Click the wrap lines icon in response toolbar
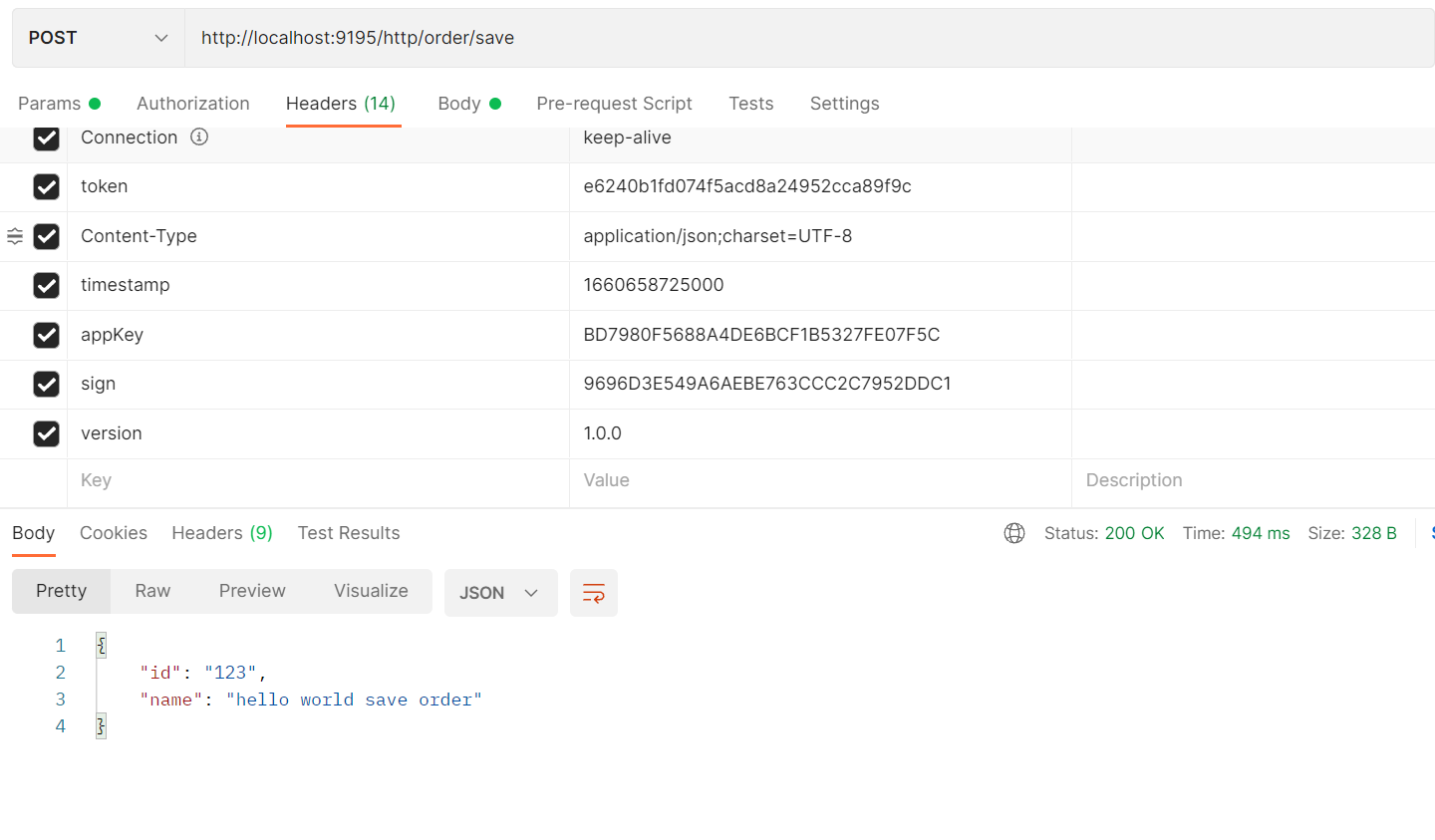The width and height of the screenshot is (1435, 840). click(593, 593)
